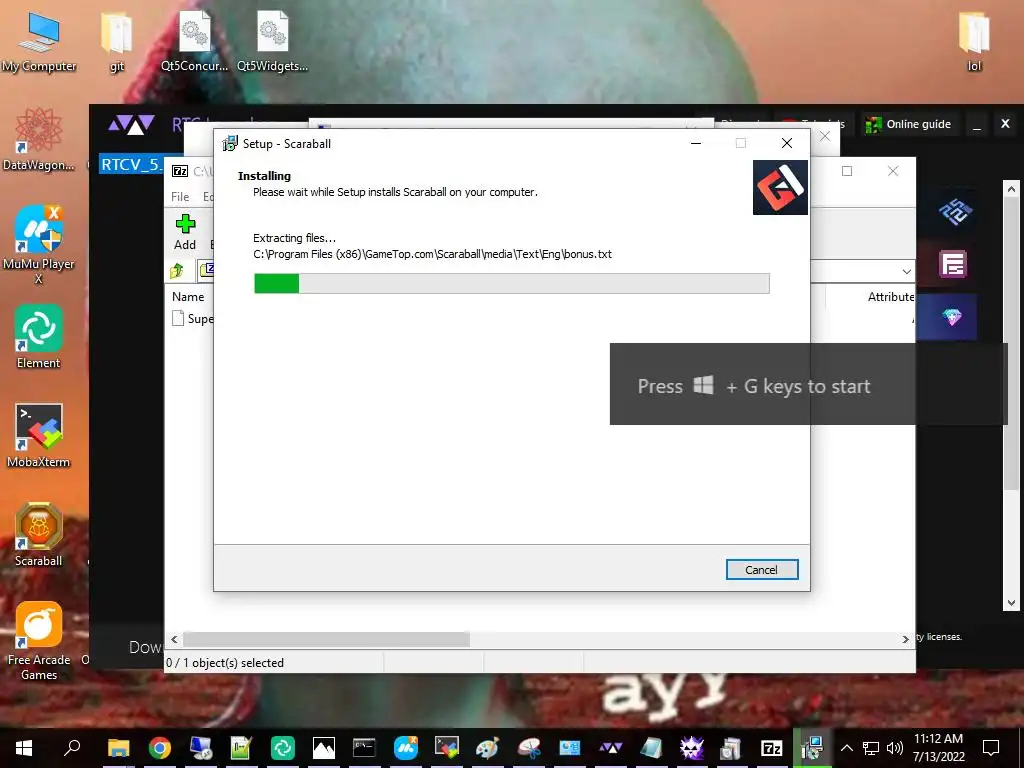Switch to Setup installer in taskbar

812,748
